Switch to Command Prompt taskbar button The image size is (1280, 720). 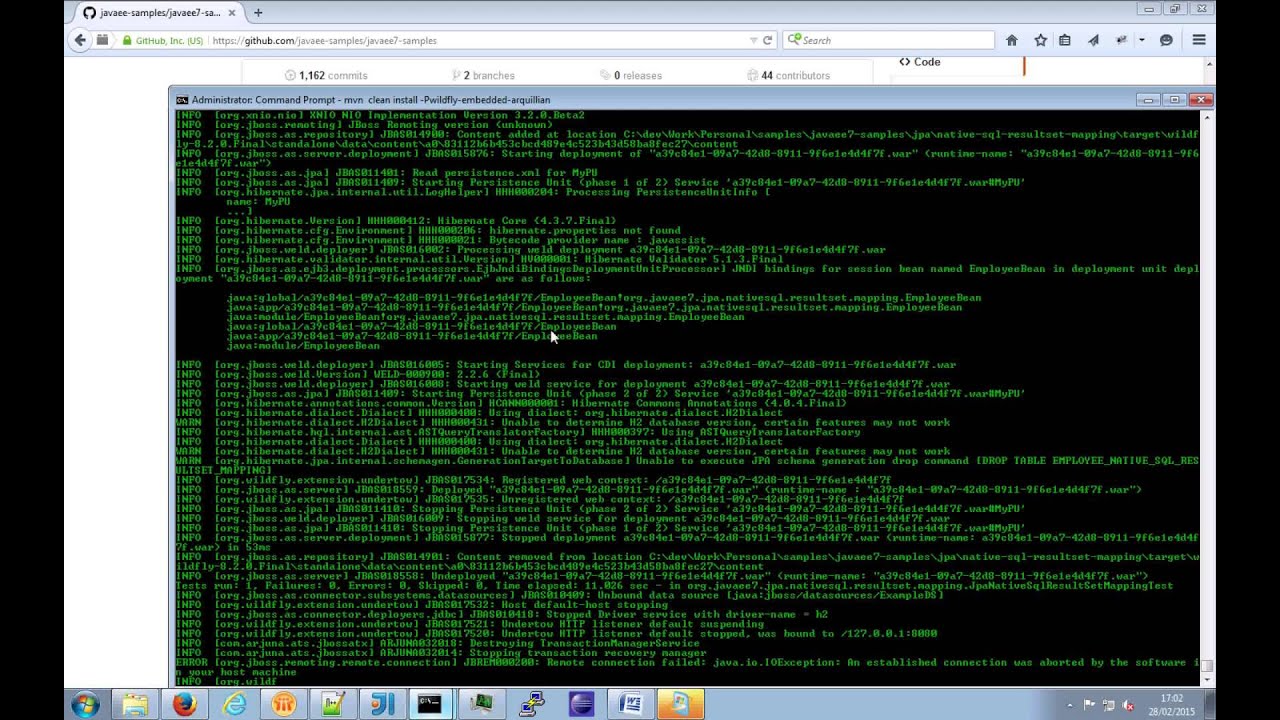coord(430,704)
